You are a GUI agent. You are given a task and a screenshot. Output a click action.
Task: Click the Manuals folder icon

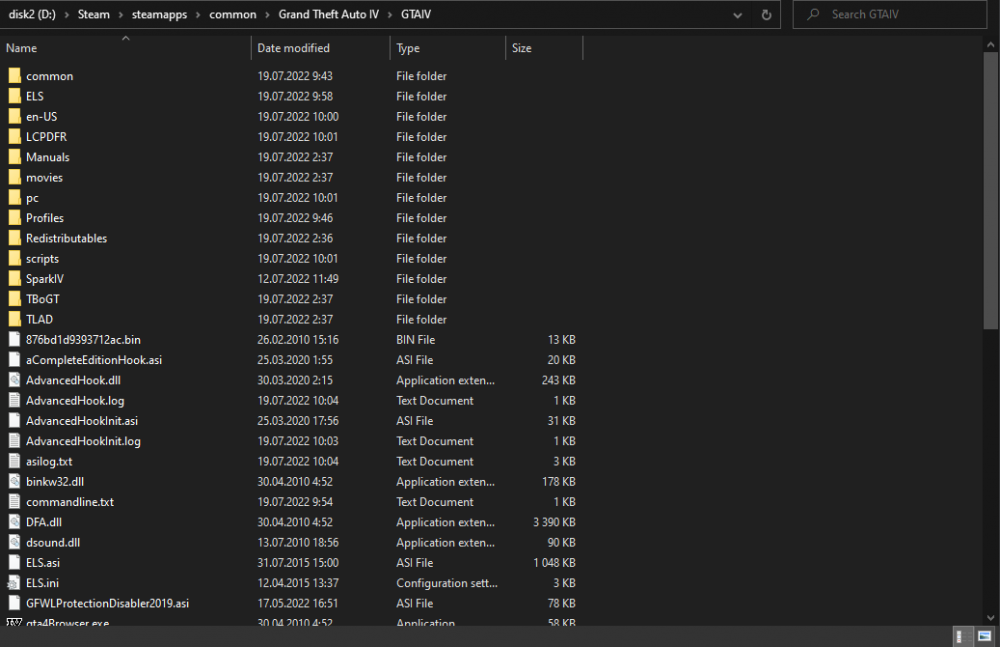click(15, 157)
